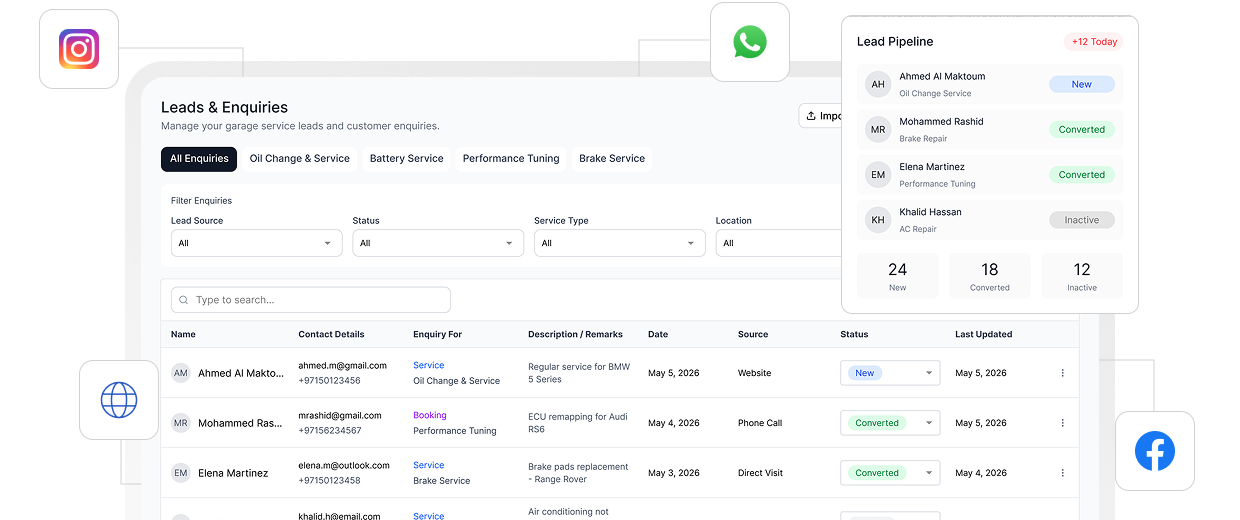Screen dimensions: 1240x520
Task: Click Khalid Hassan in Lead Pipeline
Action: (x=930, y=212)
